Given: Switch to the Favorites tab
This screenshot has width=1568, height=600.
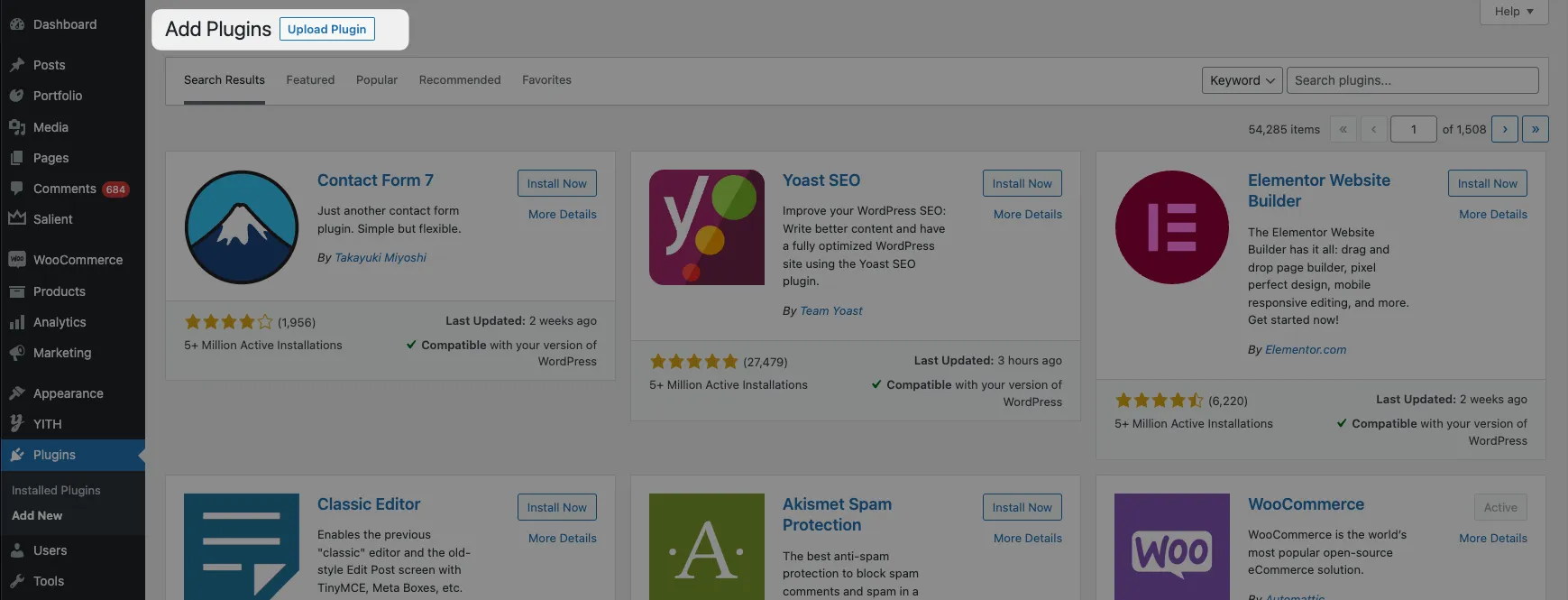Looking at the screenshot, I should pyautogui.click(x=546, y=80).
